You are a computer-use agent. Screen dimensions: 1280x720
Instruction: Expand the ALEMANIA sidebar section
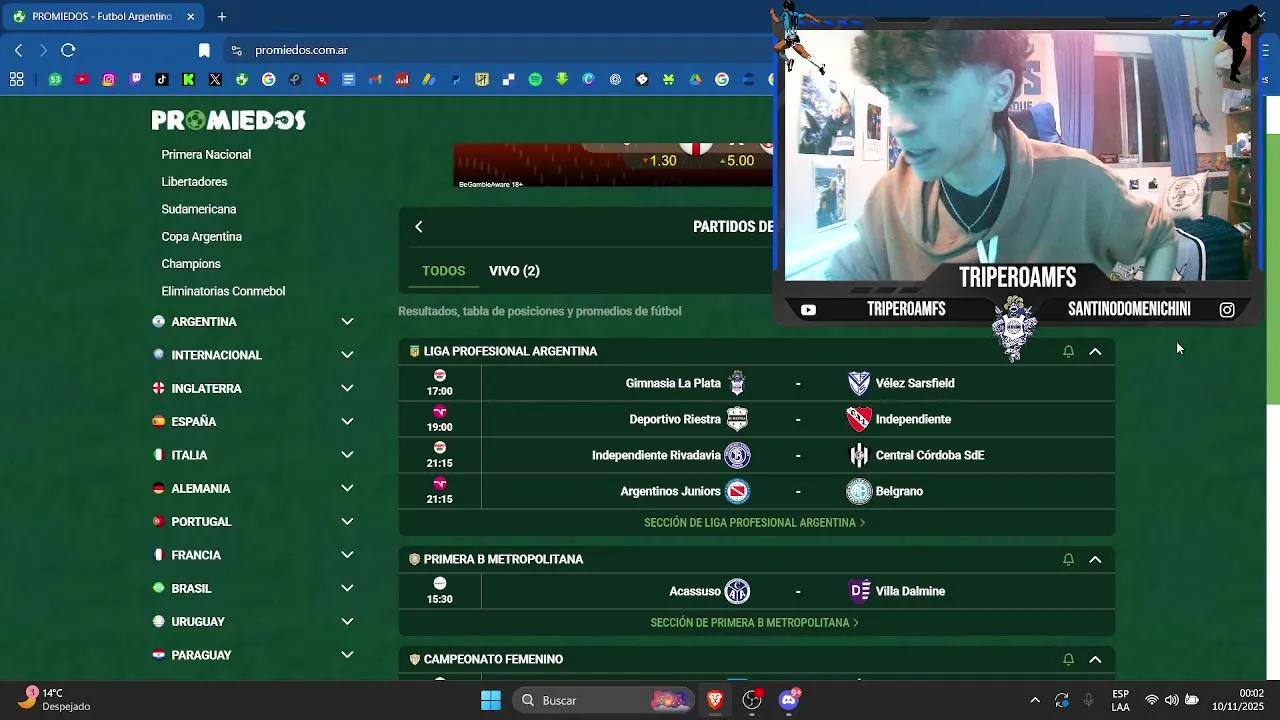[347, 488]
